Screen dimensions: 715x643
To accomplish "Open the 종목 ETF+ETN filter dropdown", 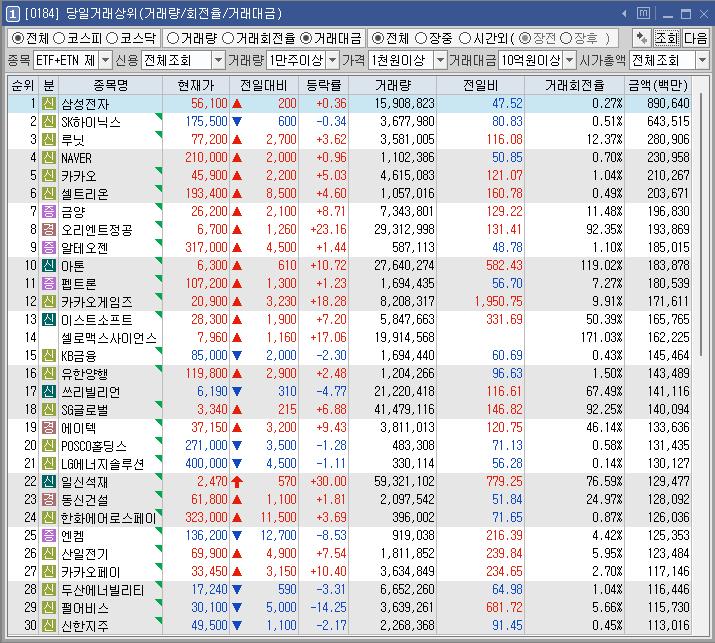I will click(105, 60).
